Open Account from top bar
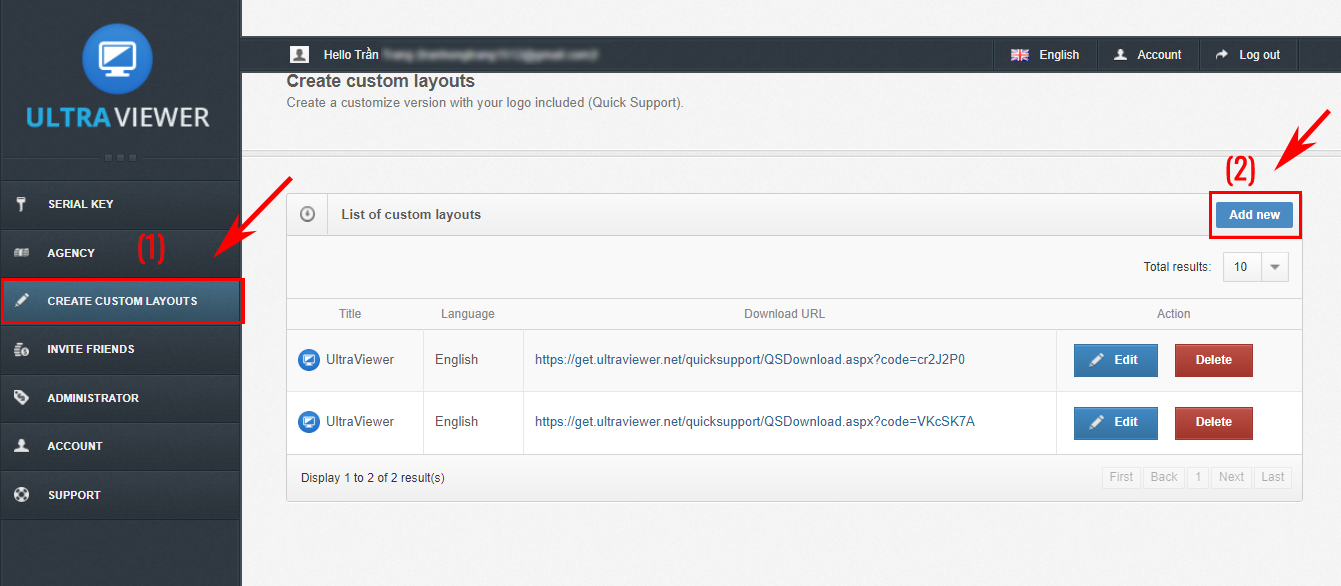Image resolution: width=1341 pixels, height=586 pixels. pyautogui.click(x=1148, y=55)
